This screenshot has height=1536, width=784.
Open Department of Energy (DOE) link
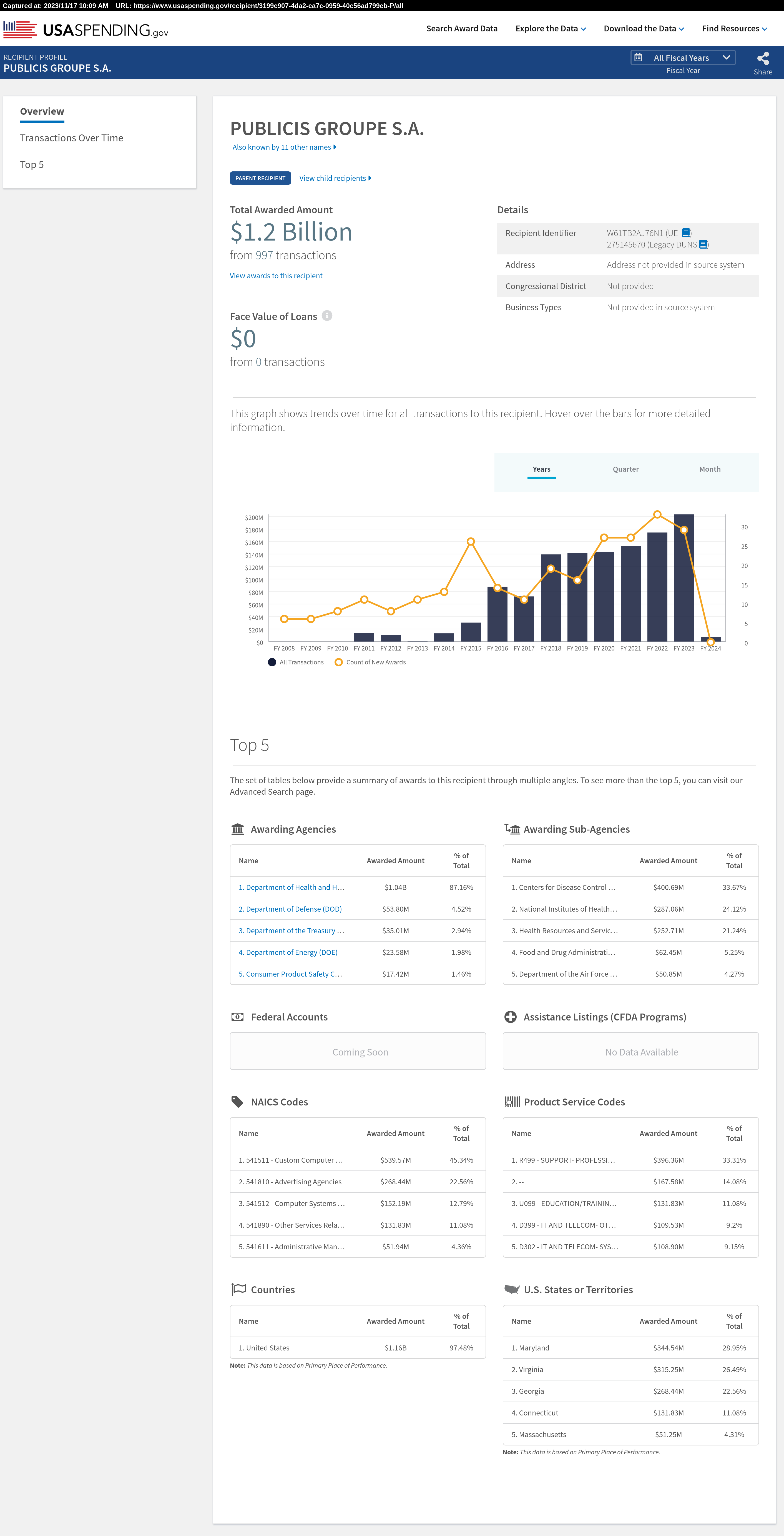click(288, 953)
